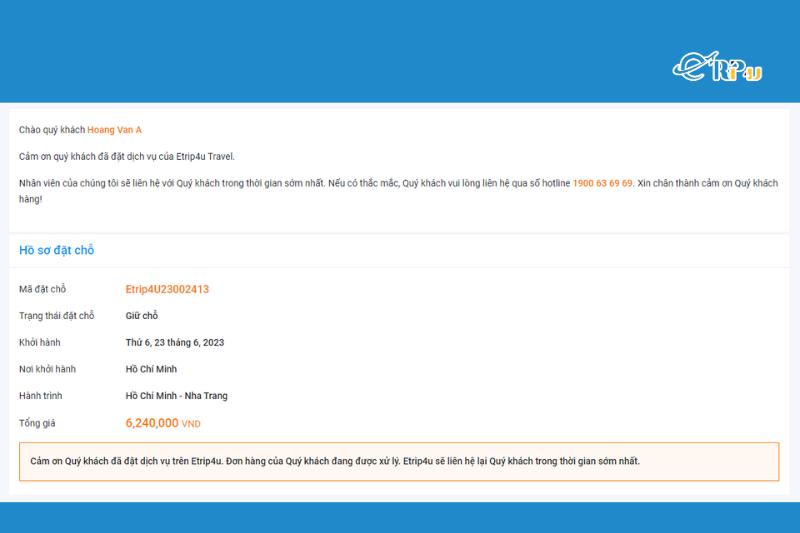Screen dimensions: 800x533
Task: Click the 'Cảm ơn quý khách đã đặt dịch vụ' line
Action: [x=126, y=156]
